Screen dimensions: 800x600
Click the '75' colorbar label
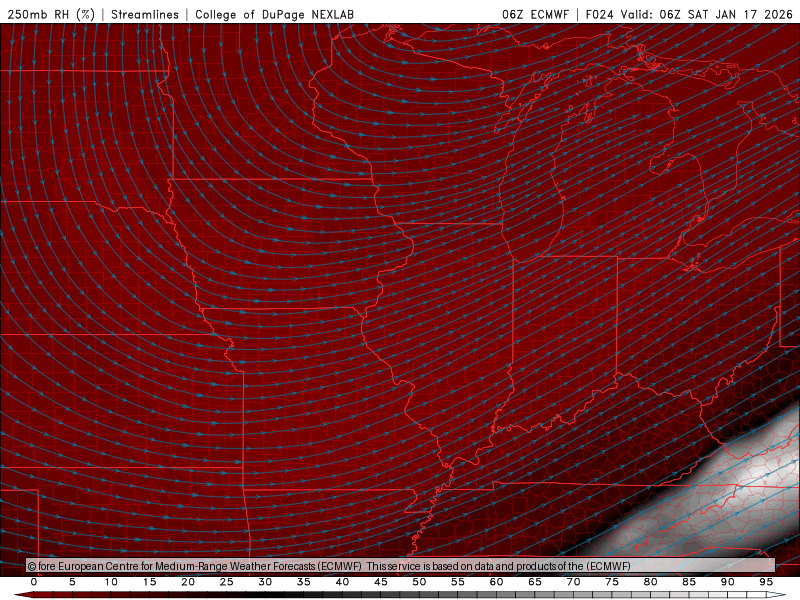coord(612,582)
